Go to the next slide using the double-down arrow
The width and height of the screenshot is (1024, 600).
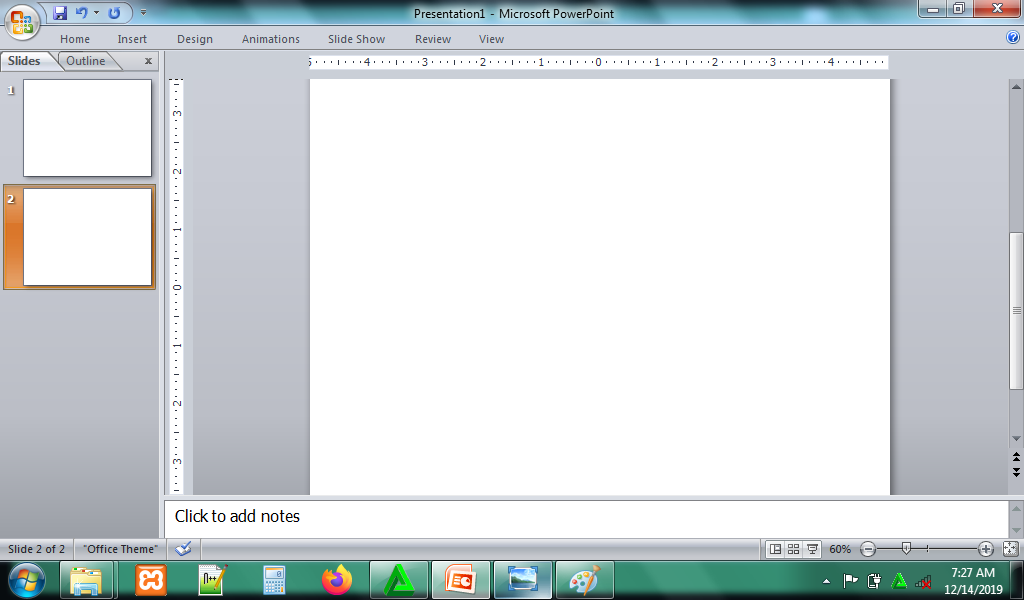point(1016,471)
